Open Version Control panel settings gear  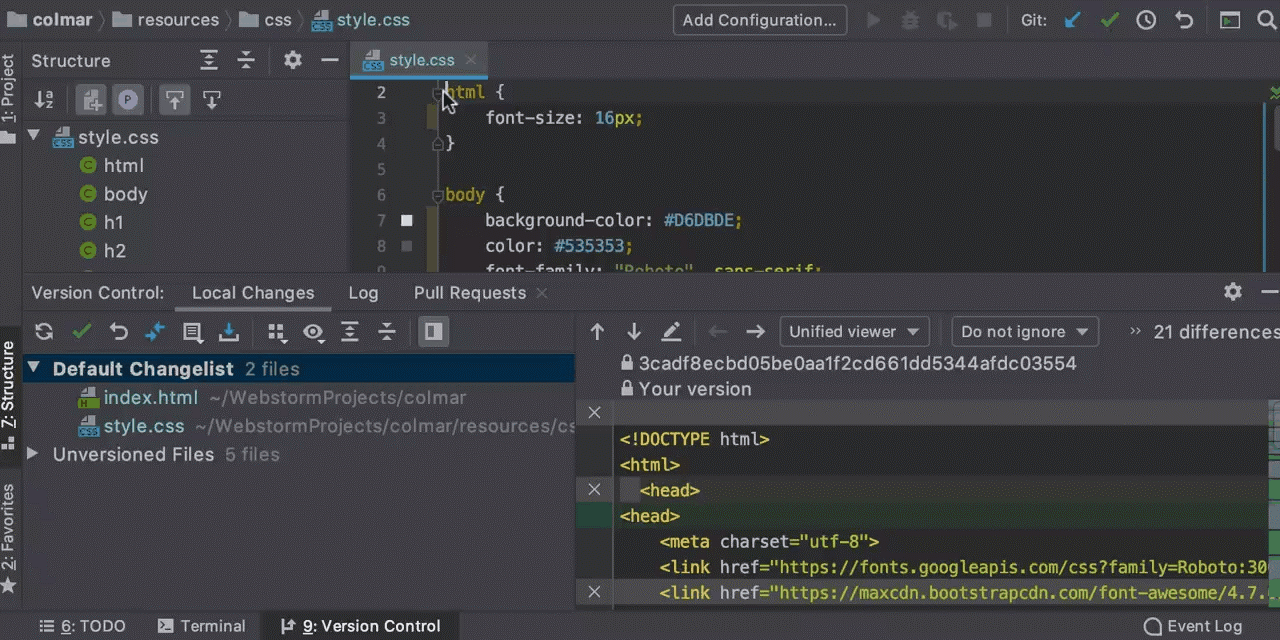tap(1233, 292)
